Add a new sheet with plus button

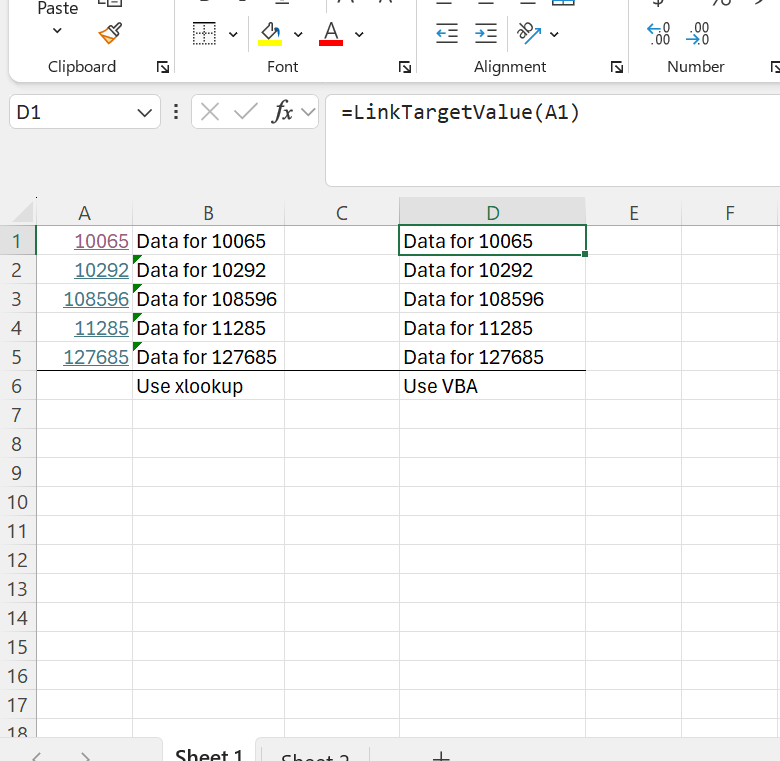click(x=441, y=756)
